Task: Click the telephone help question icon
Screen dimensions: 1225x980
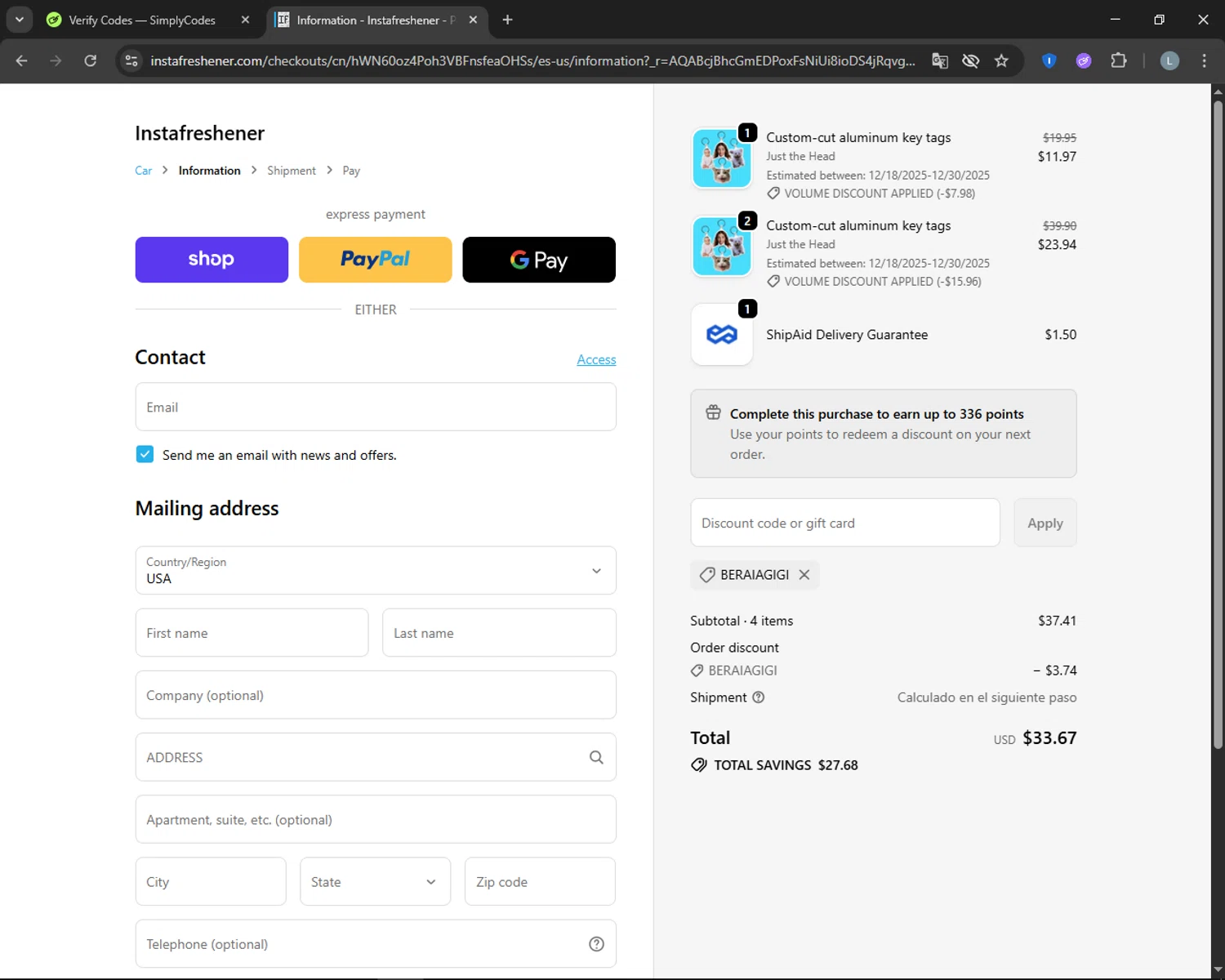Action: point(596,944)
